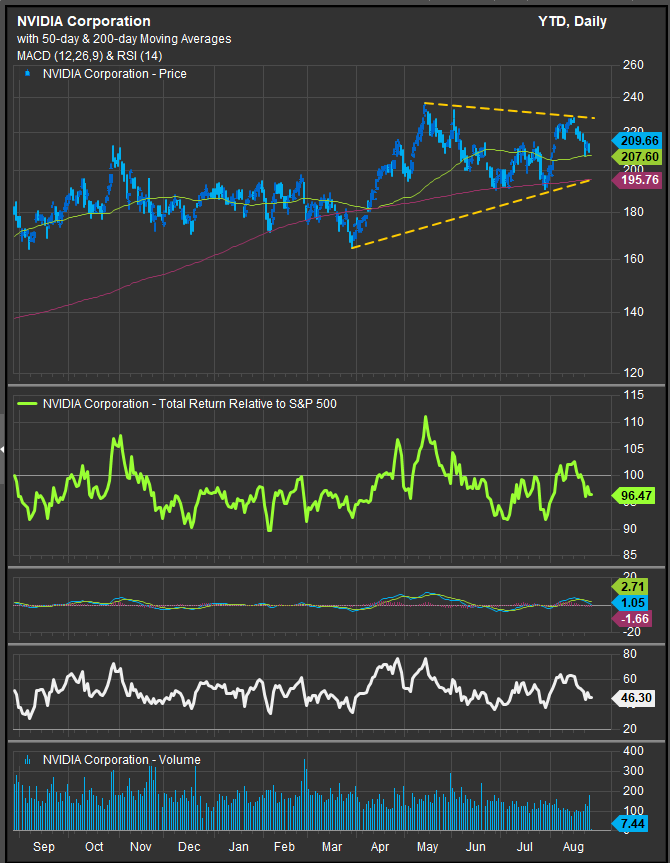Click the 400 volume axis value
This screenshot has width=670, height=863.
click(633, 751)
